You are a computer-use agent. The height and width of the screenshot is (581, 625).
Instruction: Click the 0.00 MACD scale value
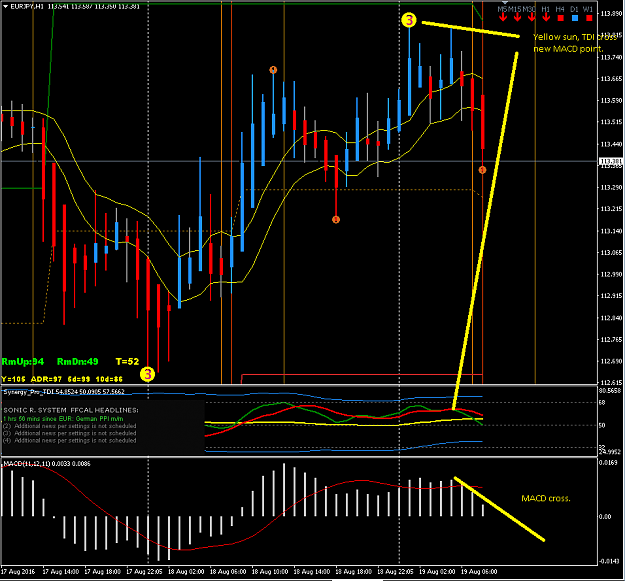click(605, 517)
